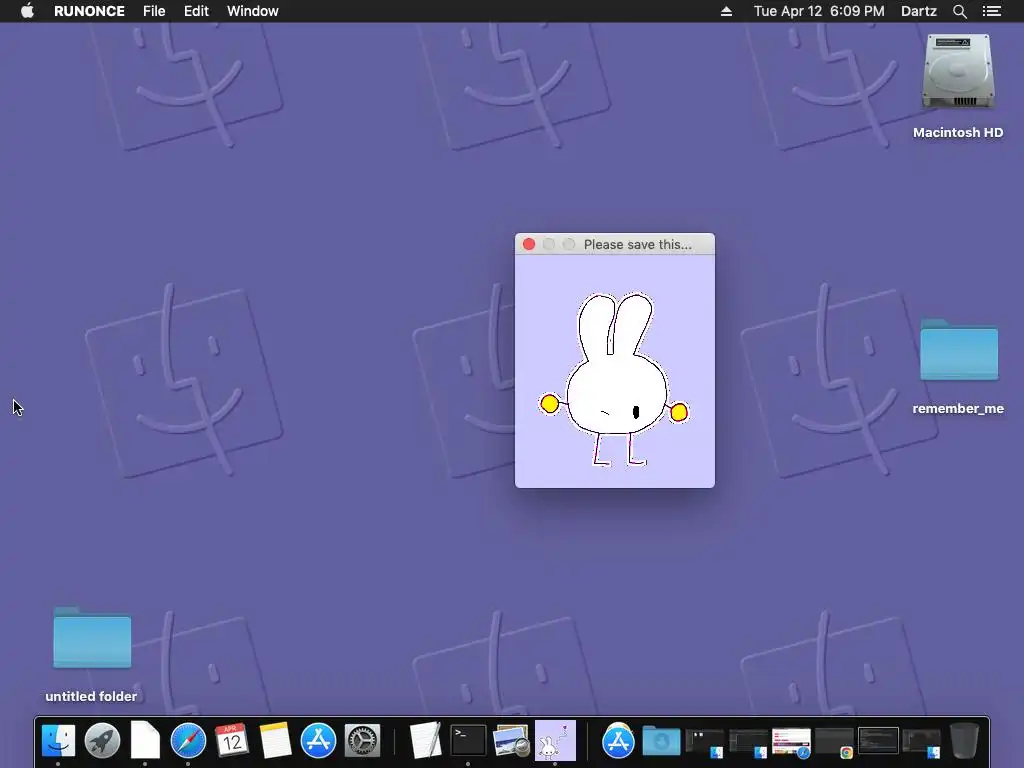Click the "remember_me" folder name text

tap(958, 409)
